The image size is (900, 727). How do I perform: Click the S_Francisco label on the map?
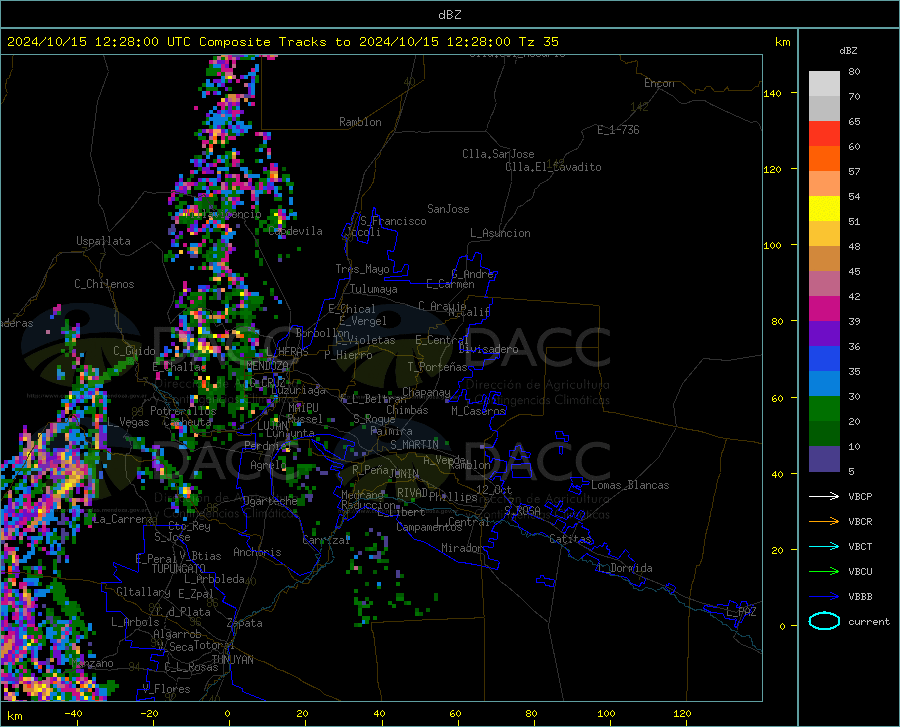pos(393,221)
